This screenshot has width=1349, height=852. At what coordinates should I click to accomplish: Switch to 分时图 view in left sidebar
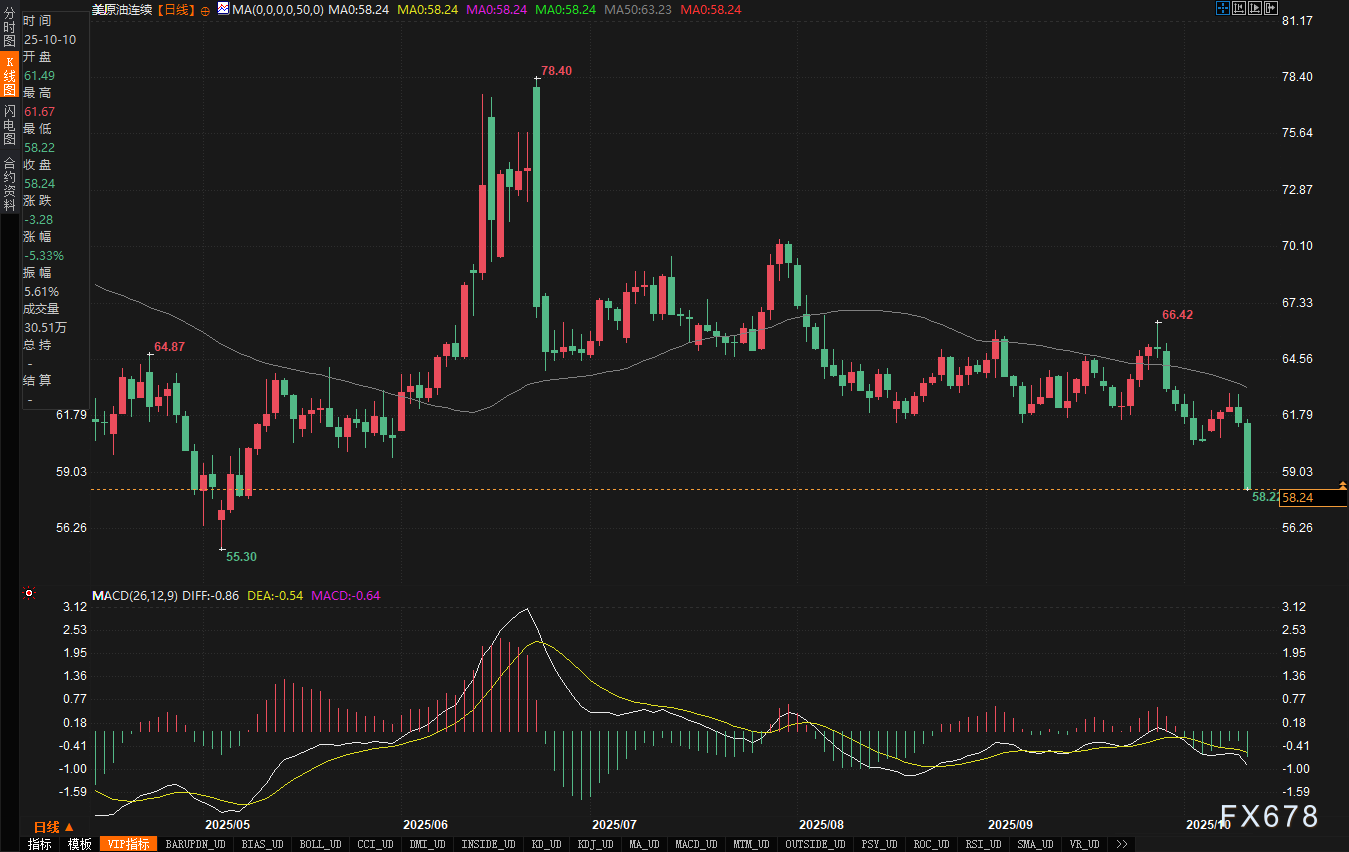(10, 28)
